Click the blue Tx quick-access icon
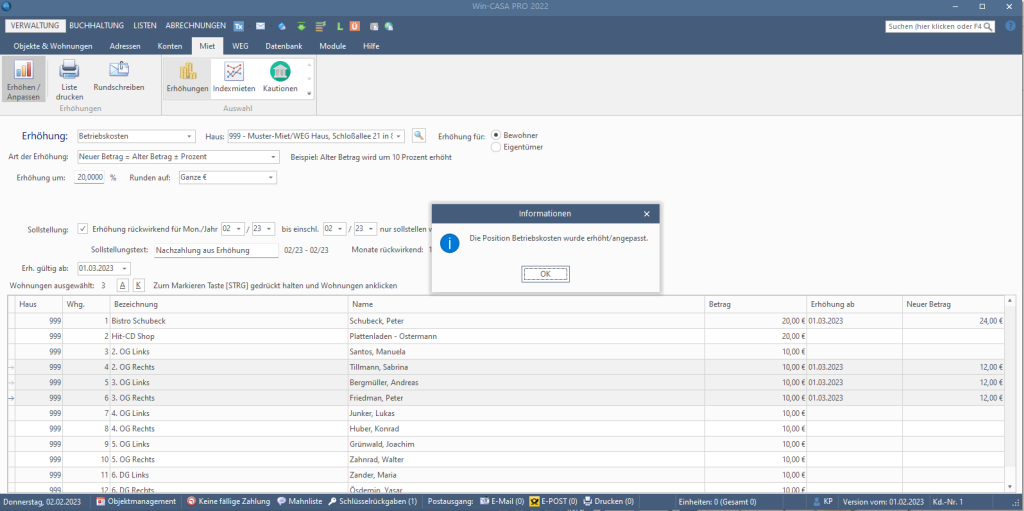The image size is (1024, 511). (x=239, y=26)
